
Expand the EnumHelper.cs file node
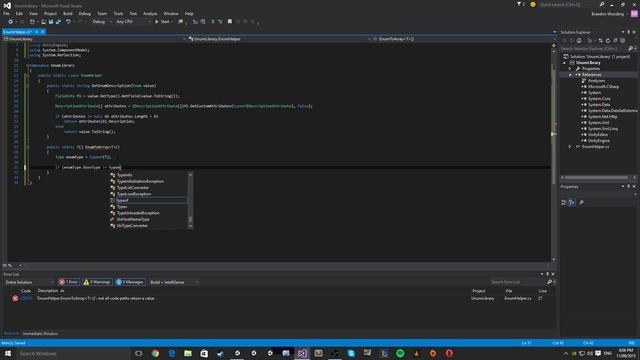pos(570,147)
